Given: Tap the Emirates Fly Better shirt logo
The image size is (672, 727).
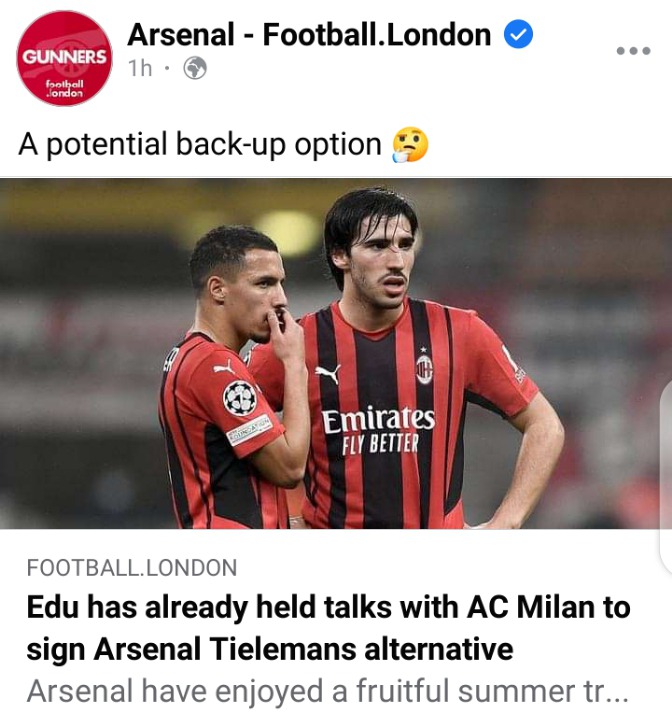Looking at the screenshot, I should [378, 430].
